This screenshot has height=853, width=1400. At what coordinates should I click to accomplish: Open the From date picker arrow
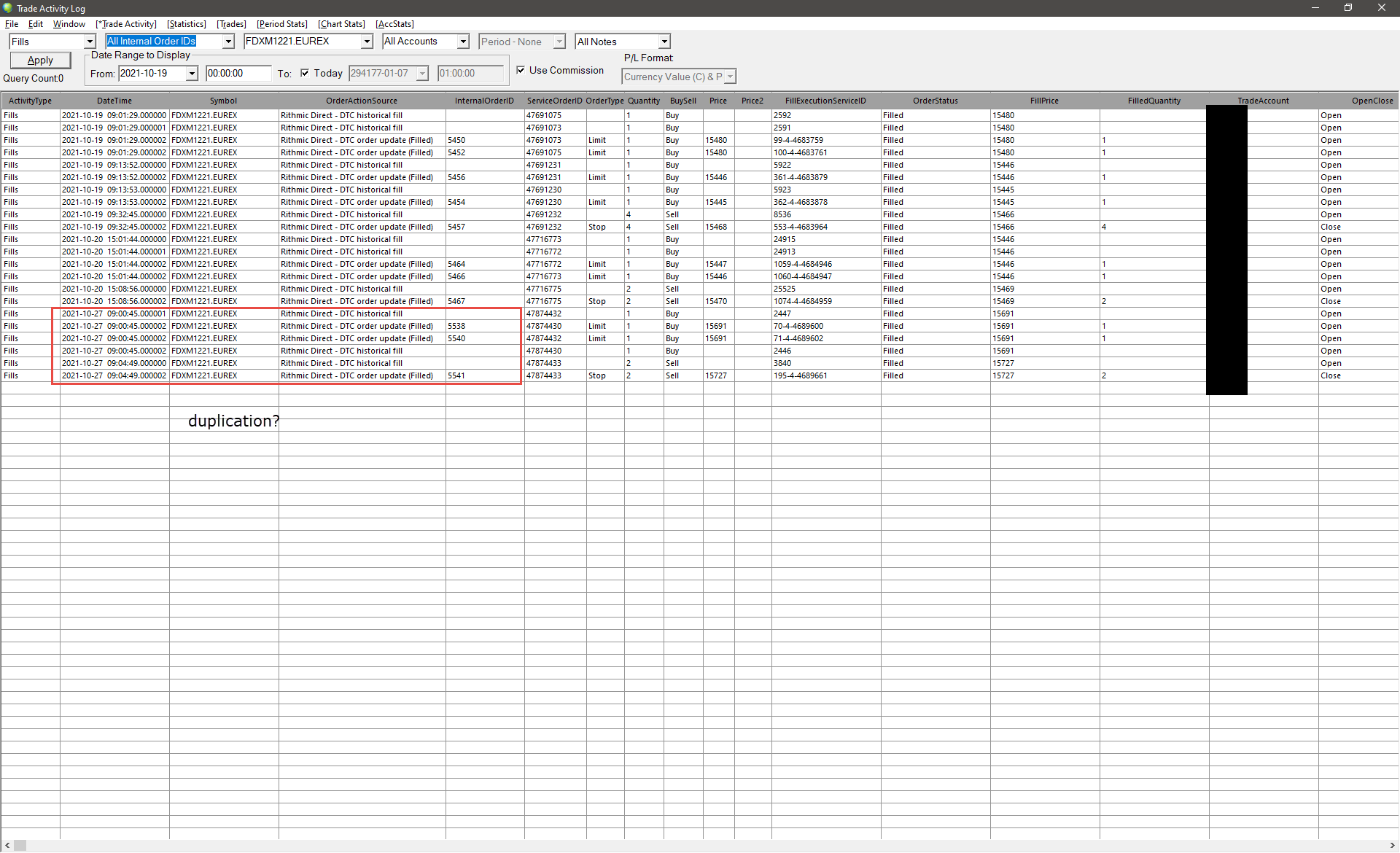[x=192, y=74]
